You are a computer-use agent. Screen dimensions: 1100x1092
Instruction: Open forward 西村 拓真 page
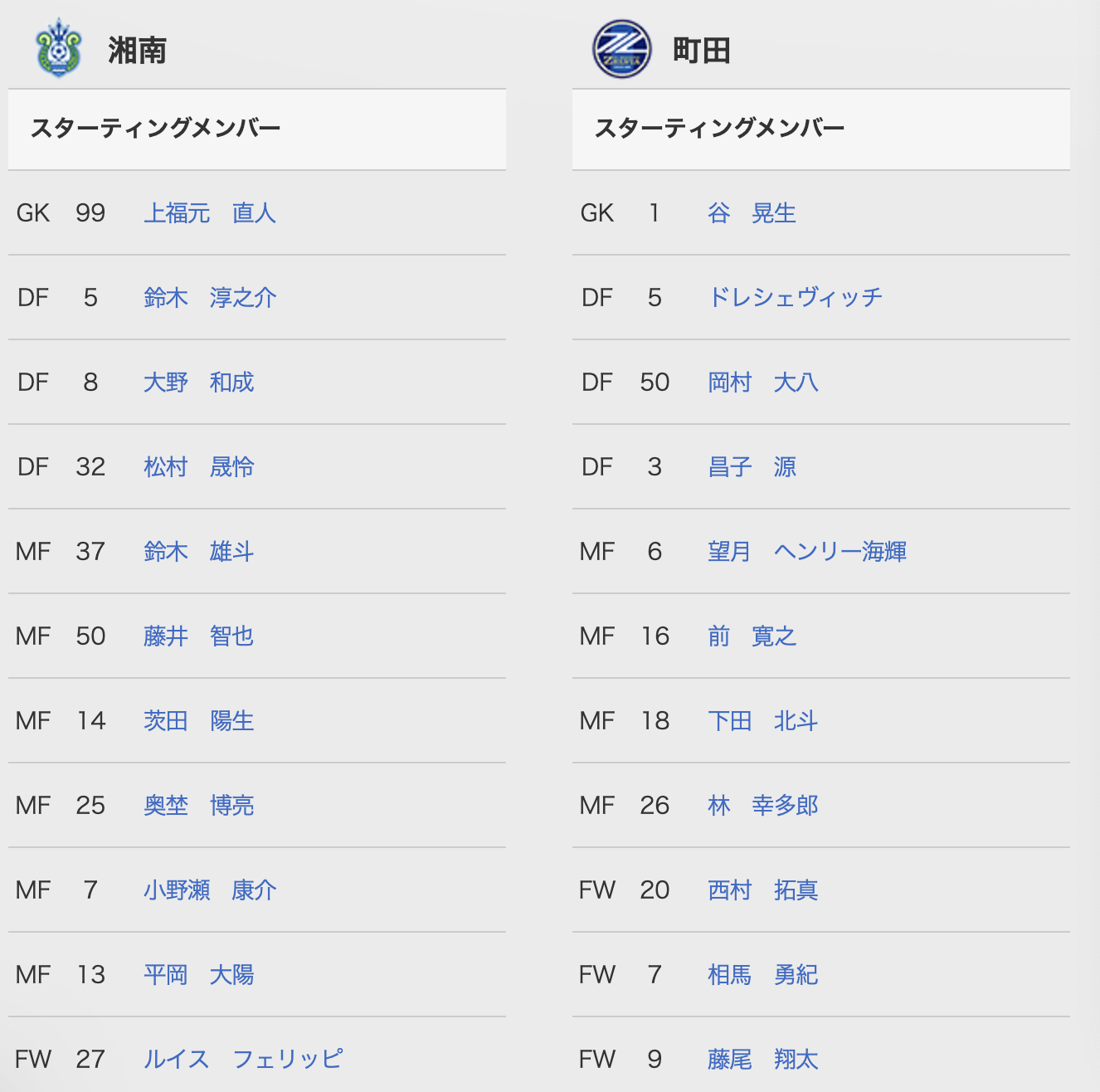pos(763,890)
